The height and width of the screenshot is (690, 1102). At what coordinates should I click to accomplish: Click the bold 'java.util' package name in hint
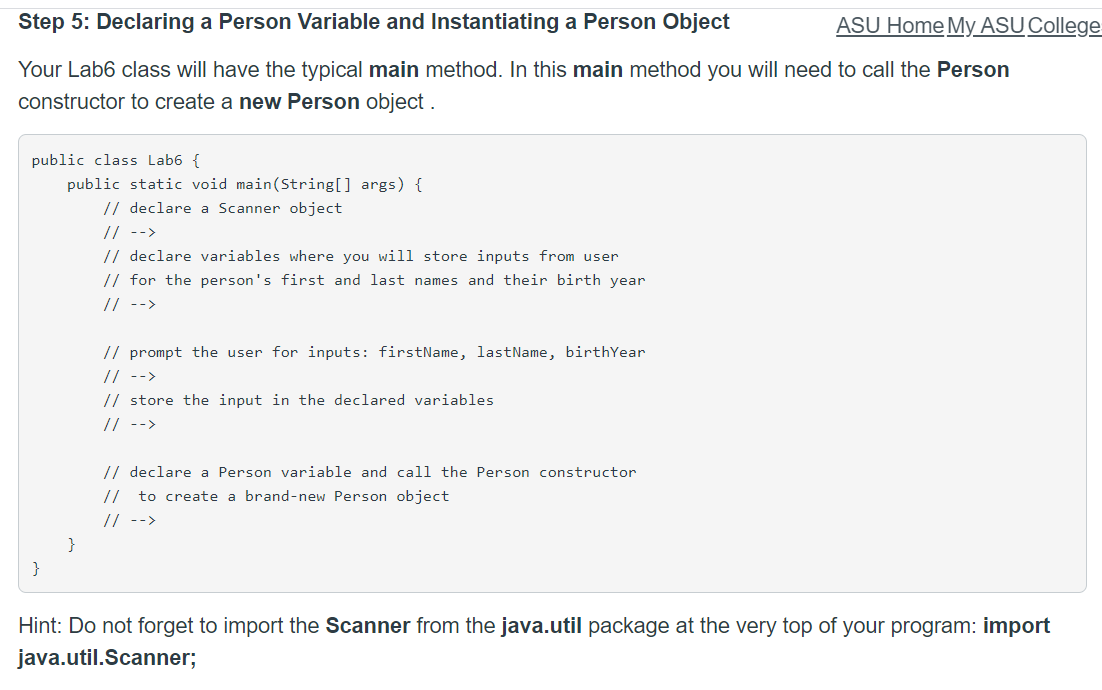tap(543, 626)
